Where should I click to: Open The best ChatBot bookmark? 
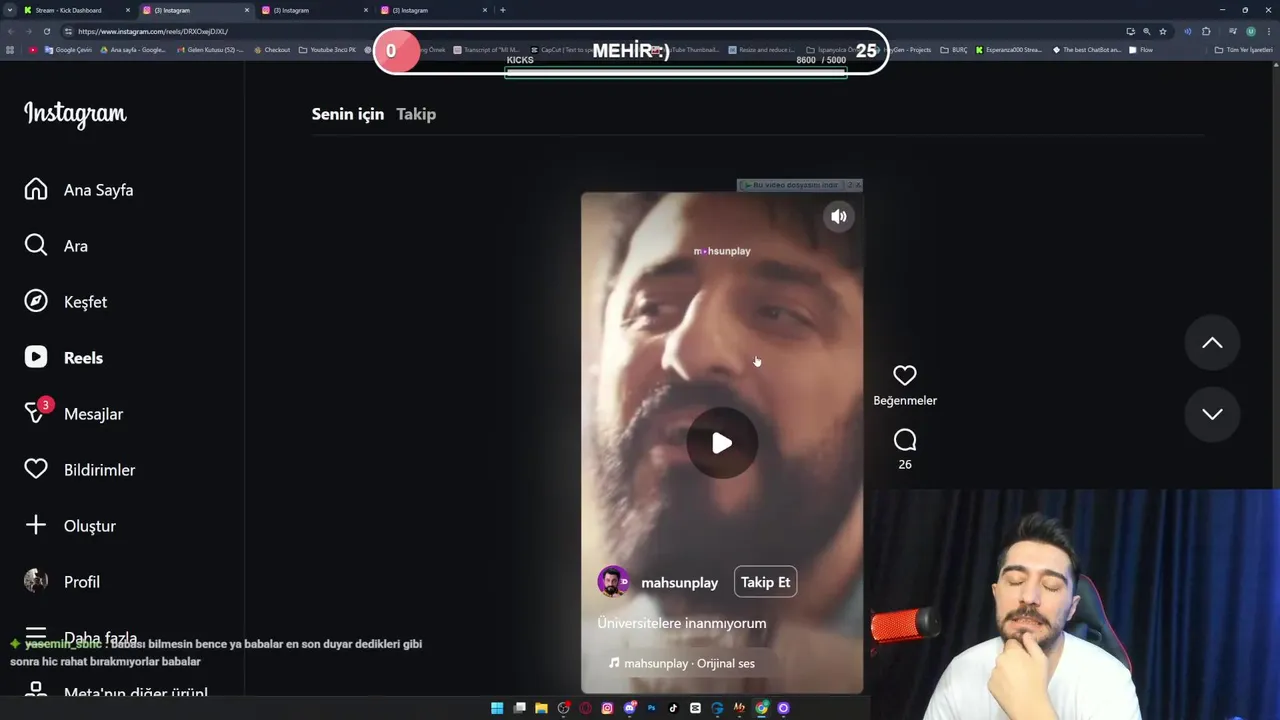(x=1087, y=49)
